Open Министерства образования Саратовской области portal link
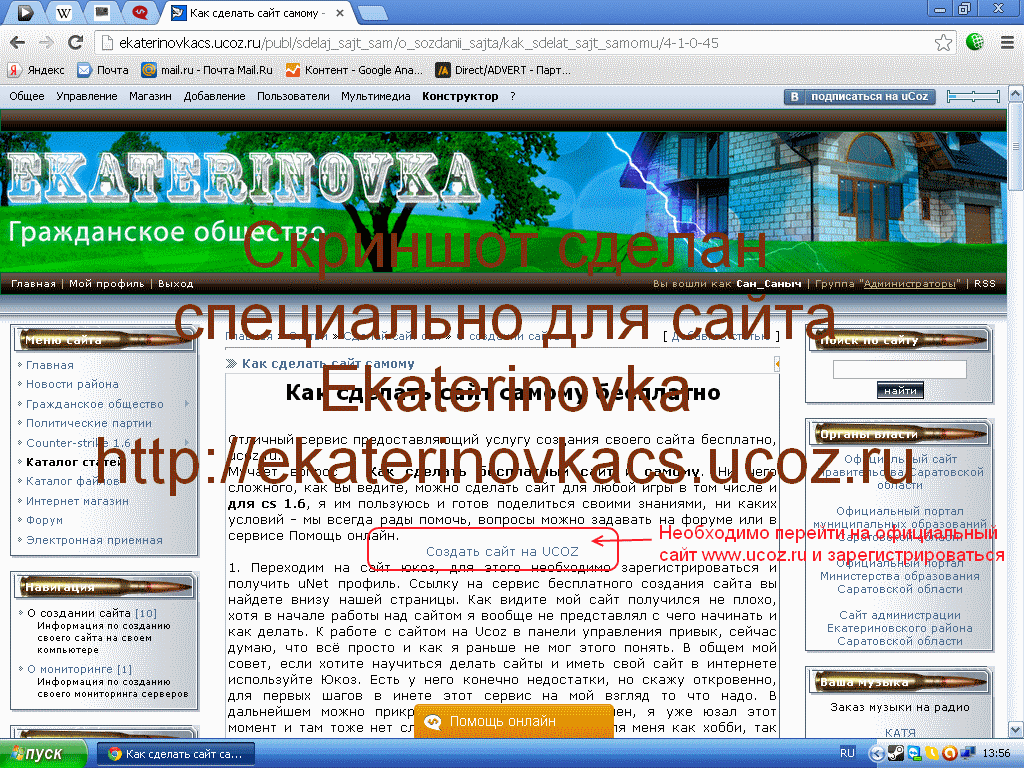 point(899,576)
